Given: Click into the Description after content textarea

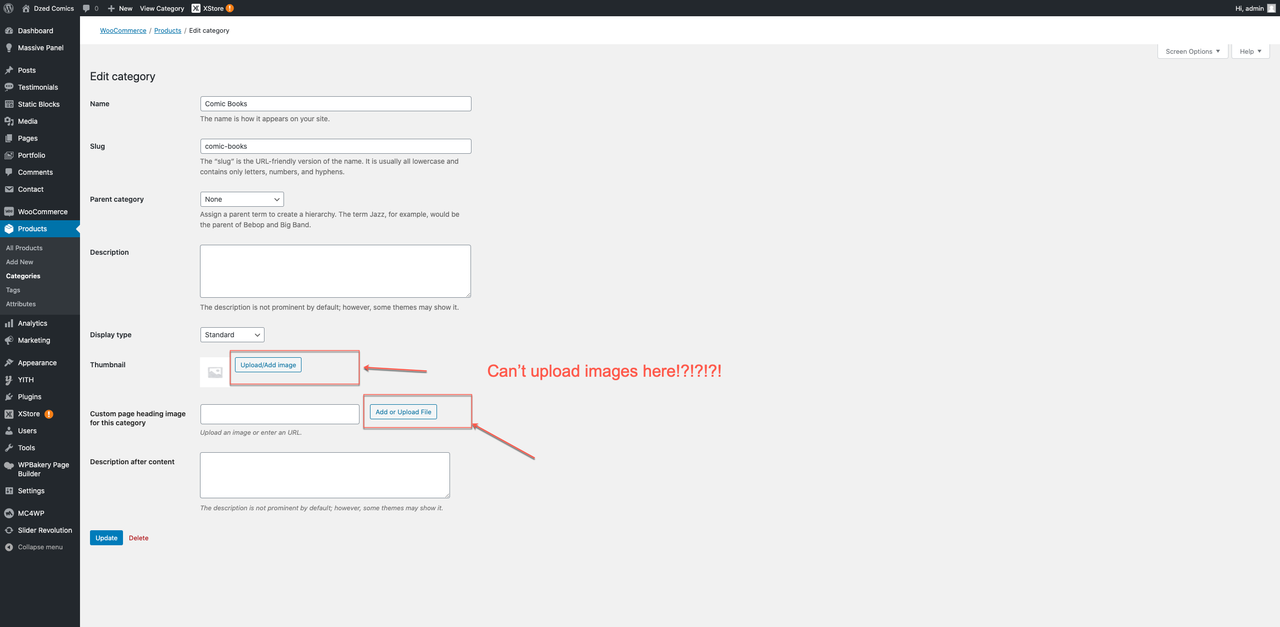Looking at the screenshot, I should [x=325, y=475].
